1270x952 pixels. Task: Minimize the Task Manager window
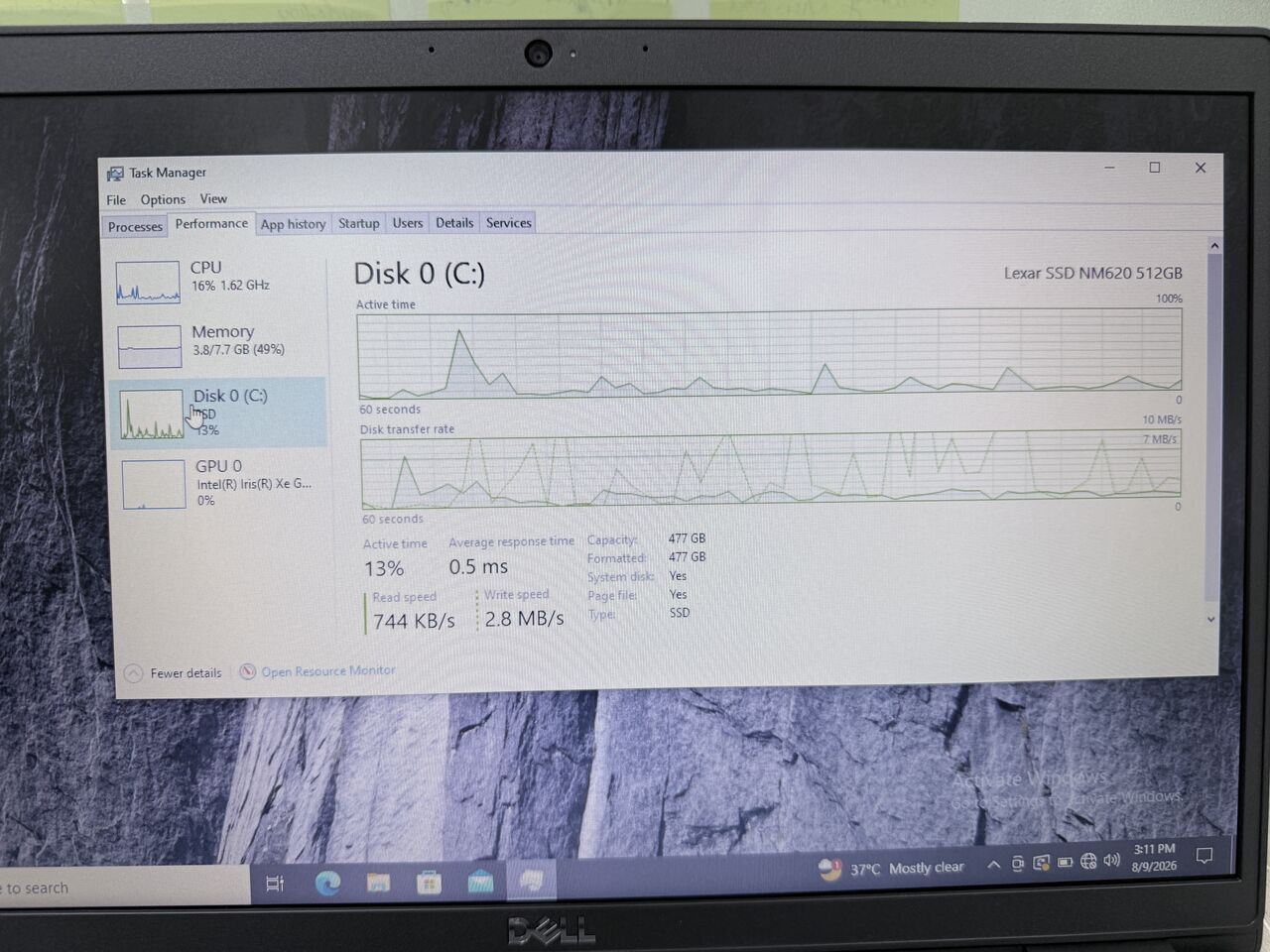(1109, 168)
